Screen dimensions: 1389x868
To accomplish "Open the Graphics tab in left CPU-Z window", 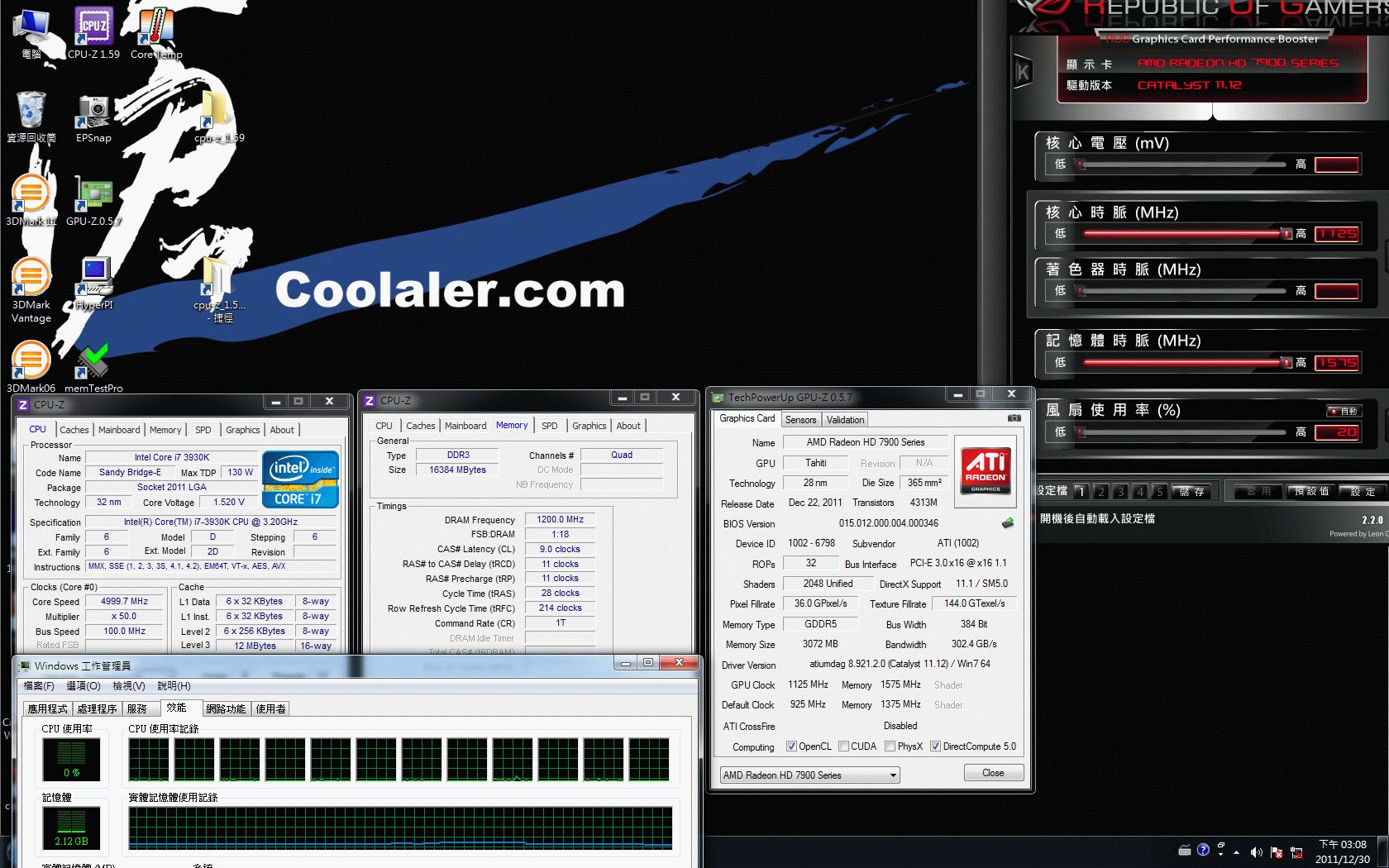I will click(242, 430).
